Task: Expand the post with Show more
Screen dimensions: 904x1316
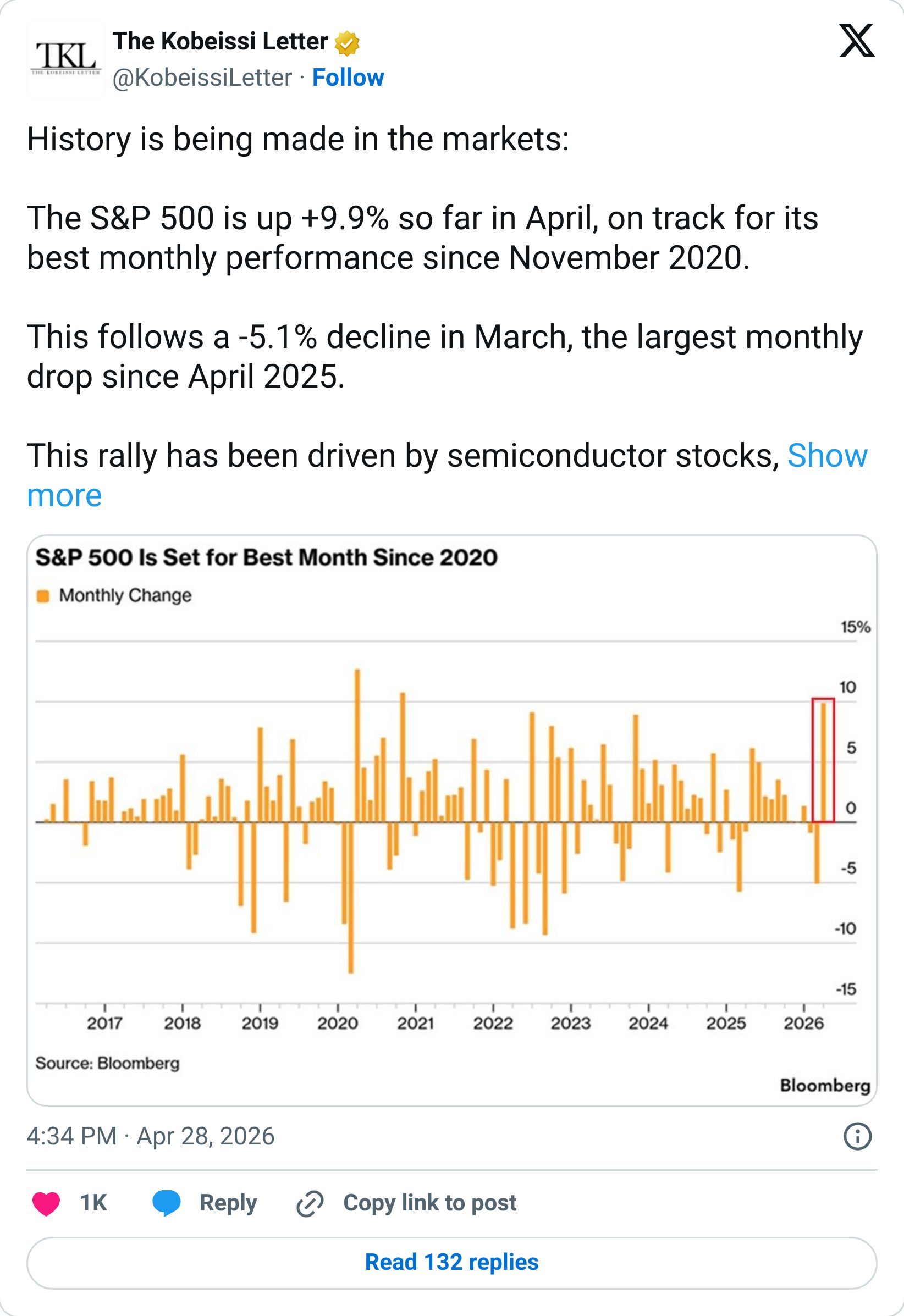Action: [447, 475]
